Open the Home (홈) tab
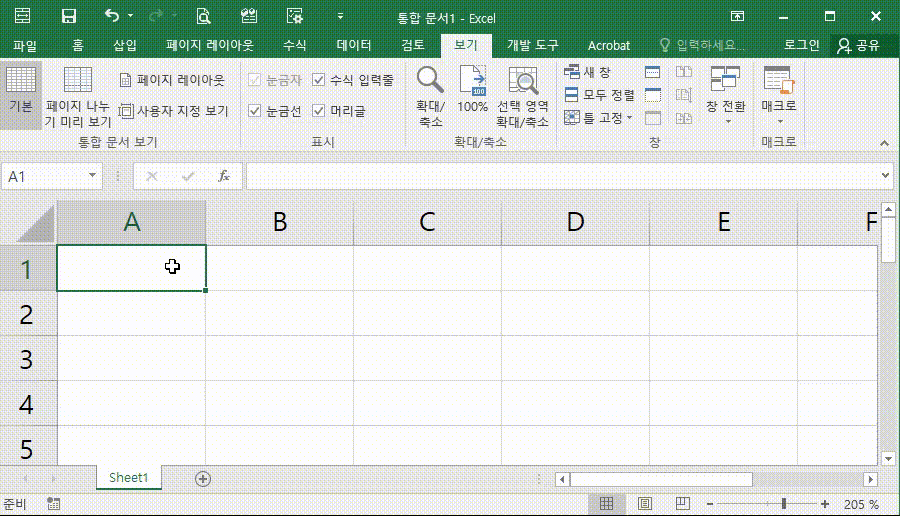Viewport: 900px width, 516px height. (77, 45)
